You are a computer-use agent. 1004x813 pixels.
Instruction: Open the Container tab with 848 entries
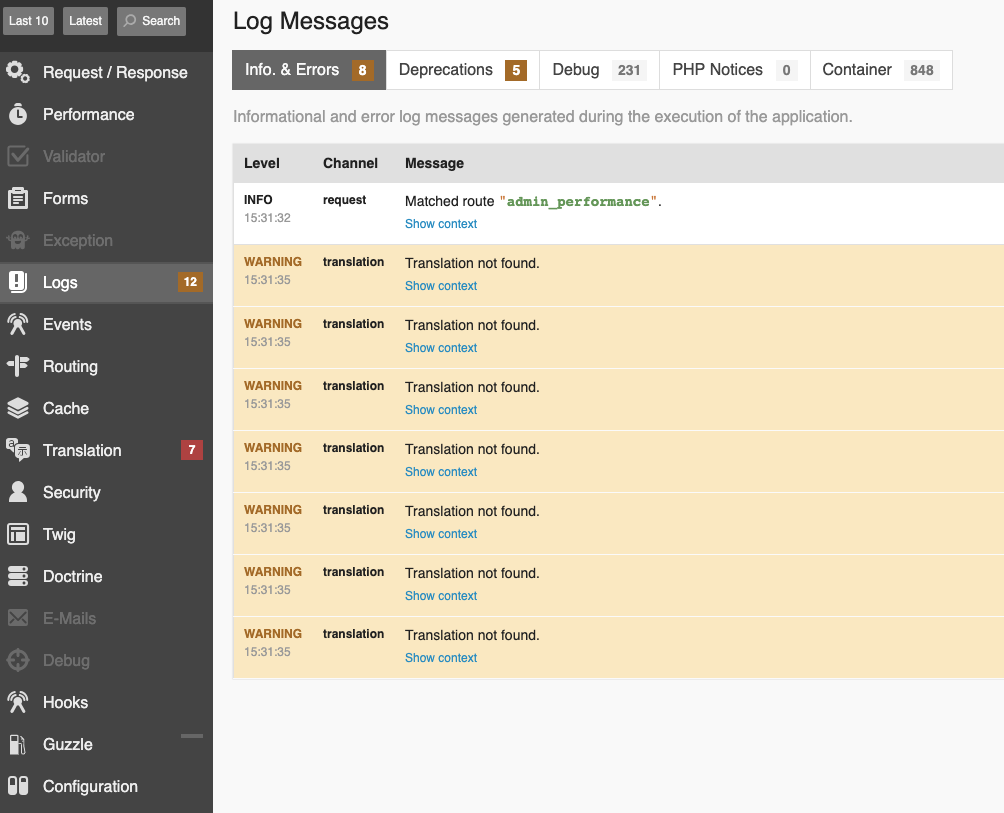click(x=881, y=70)
